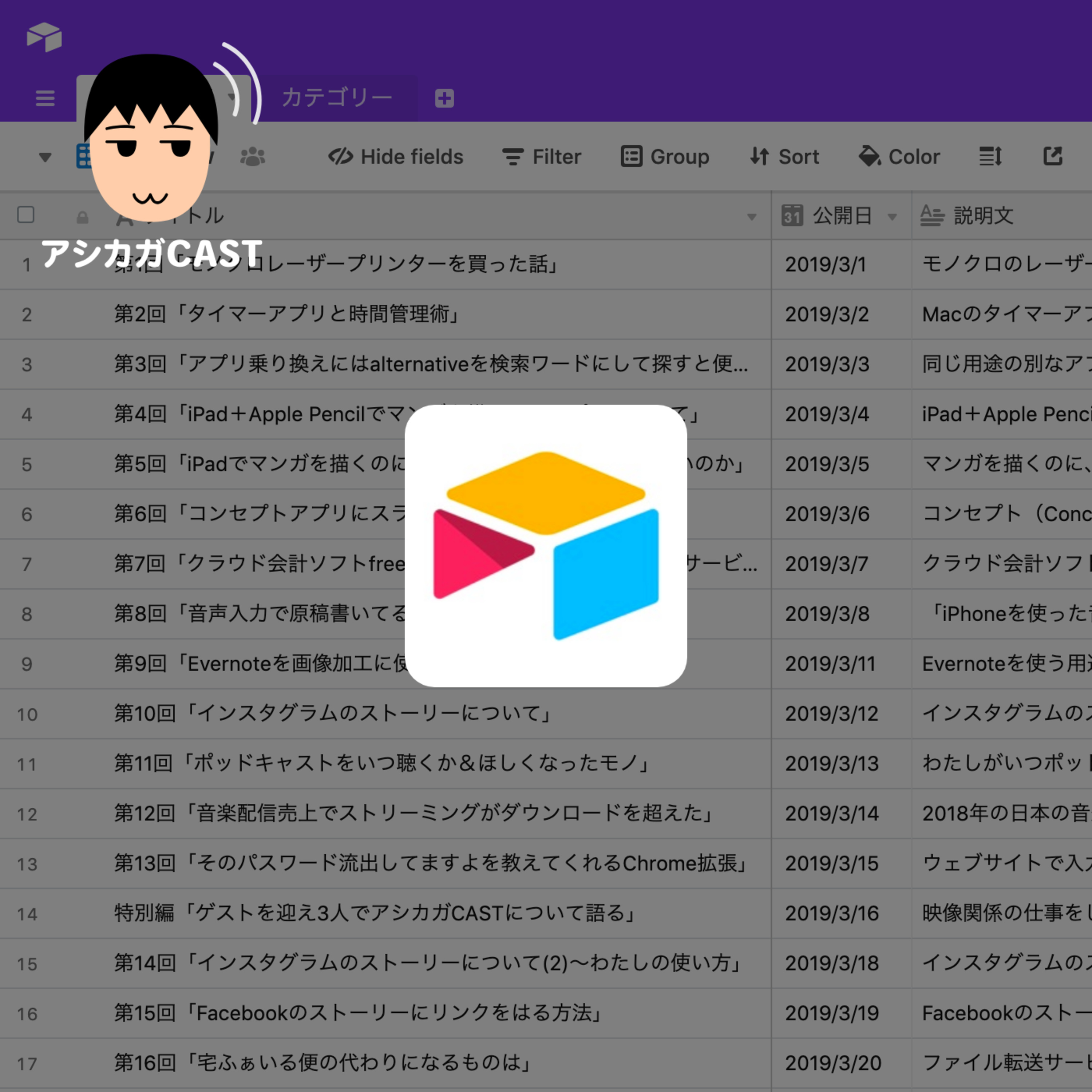Click the large Airtable logo thumbnail
The height and width of the screenshot is (1092, 1092).
(545, 545)
